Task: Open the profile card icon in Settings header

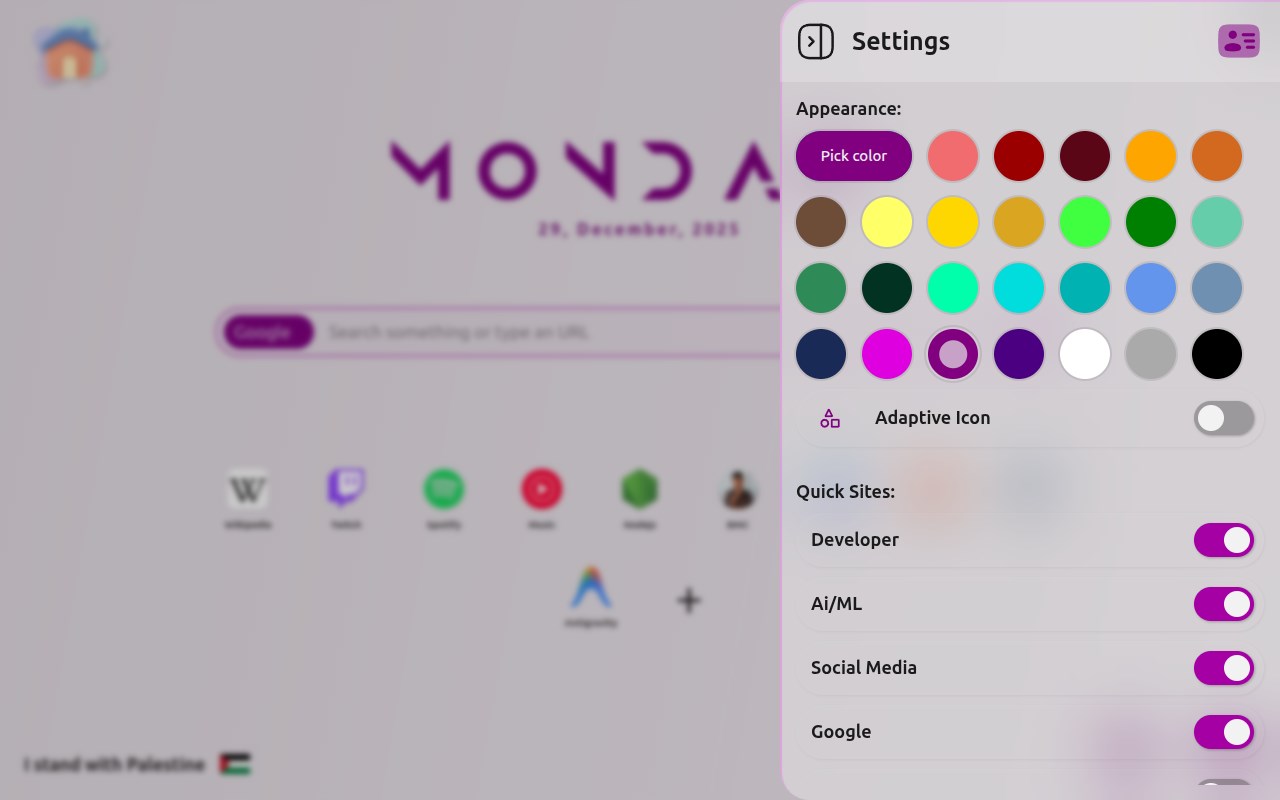Action: (x=1239, y=41)
